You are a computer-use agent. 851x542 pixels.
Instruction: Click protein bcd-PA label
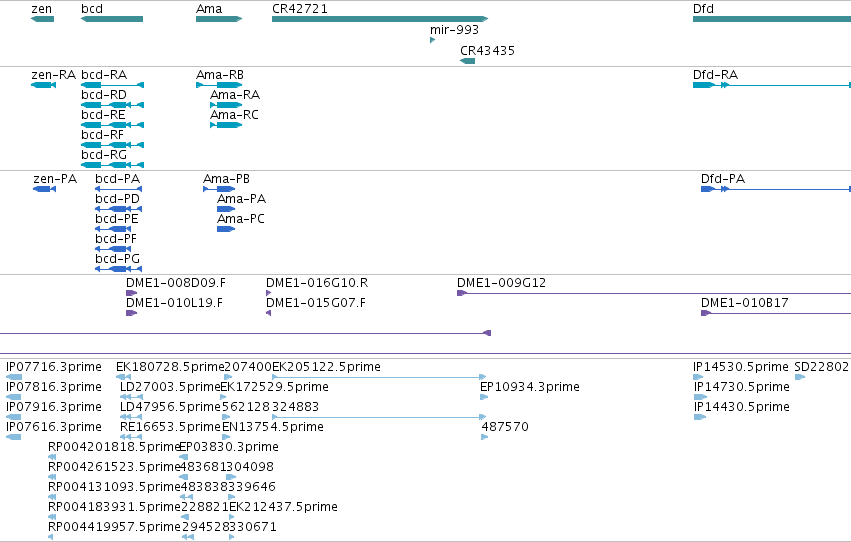click(118, 179)
